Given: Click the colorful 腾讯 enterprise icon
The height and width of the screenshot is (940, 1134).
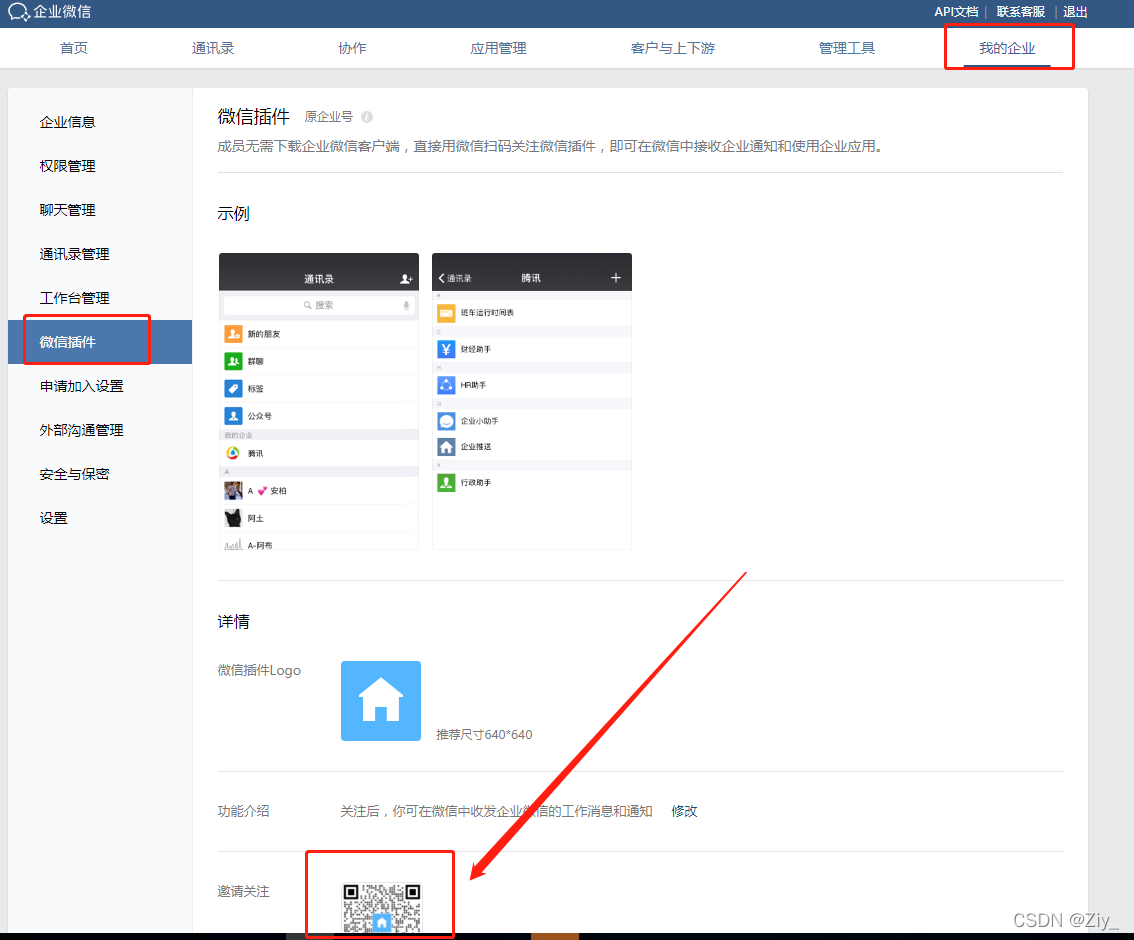Looking at the screenshot, I should [x=233, y=453].
